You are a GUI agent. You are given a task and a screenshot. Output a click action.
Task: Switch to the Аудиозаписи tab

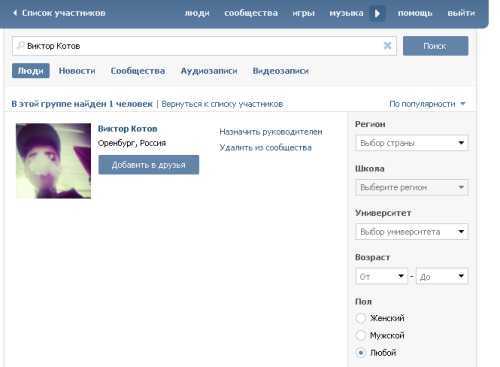point(209,71)
